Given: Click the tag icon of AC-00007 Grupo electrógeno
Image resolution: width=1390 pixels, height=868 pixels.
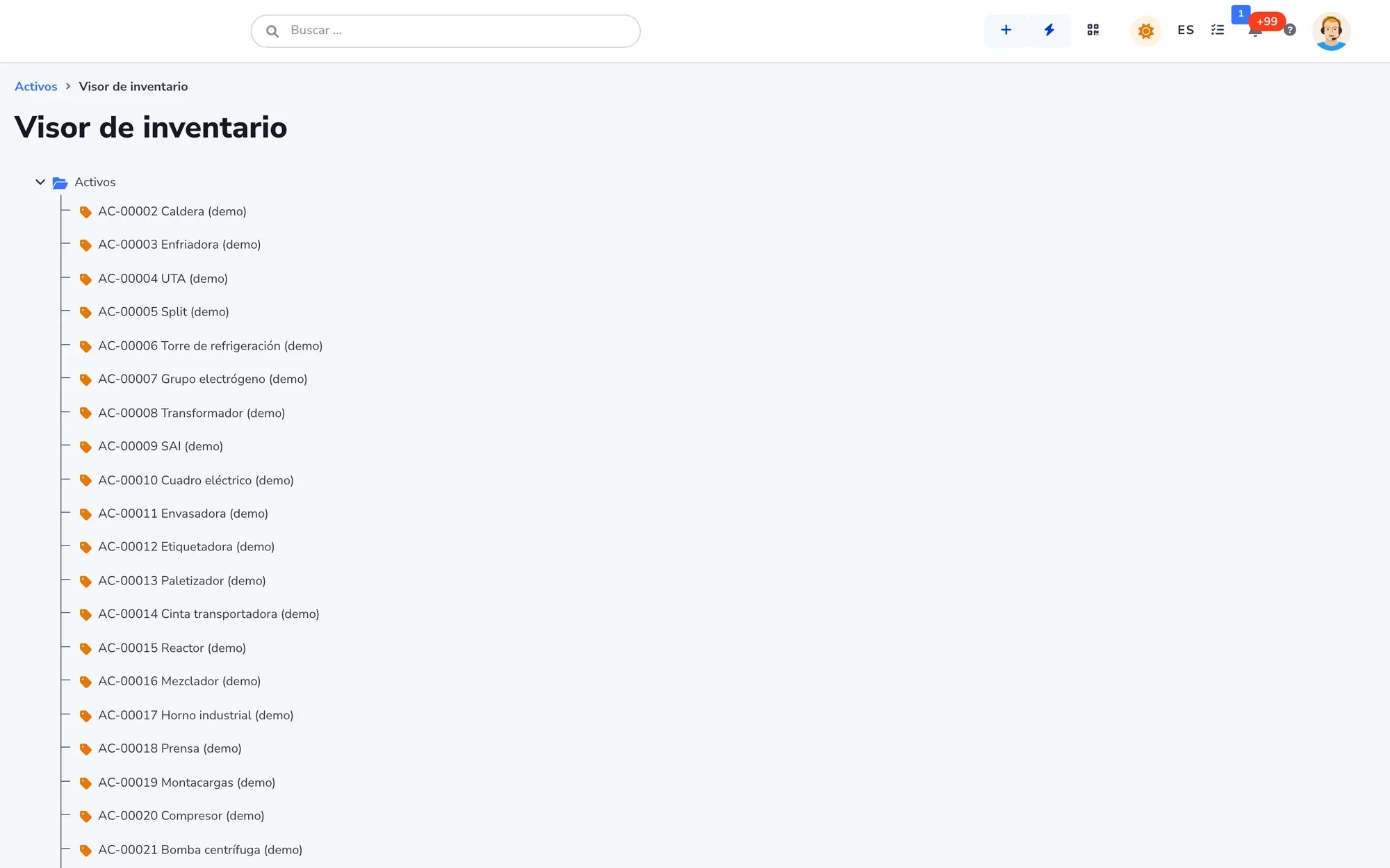Looking at the screenshot, I should (x=85, y=379).
